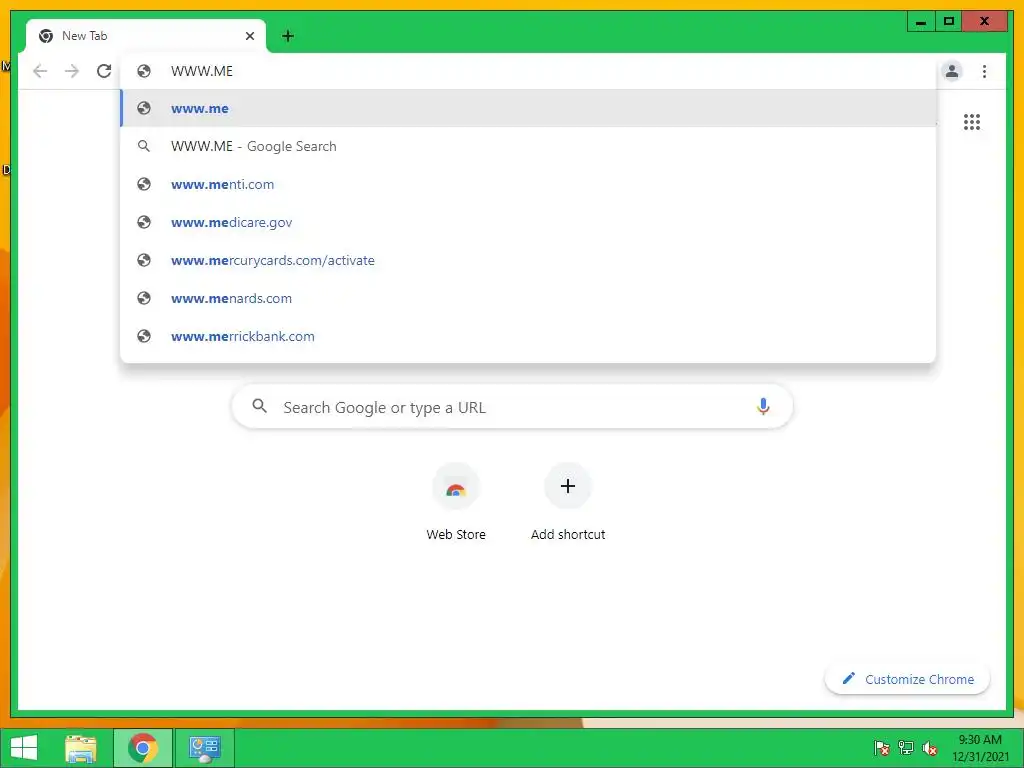Minimize the Chrome window

[x=921, y=22]
